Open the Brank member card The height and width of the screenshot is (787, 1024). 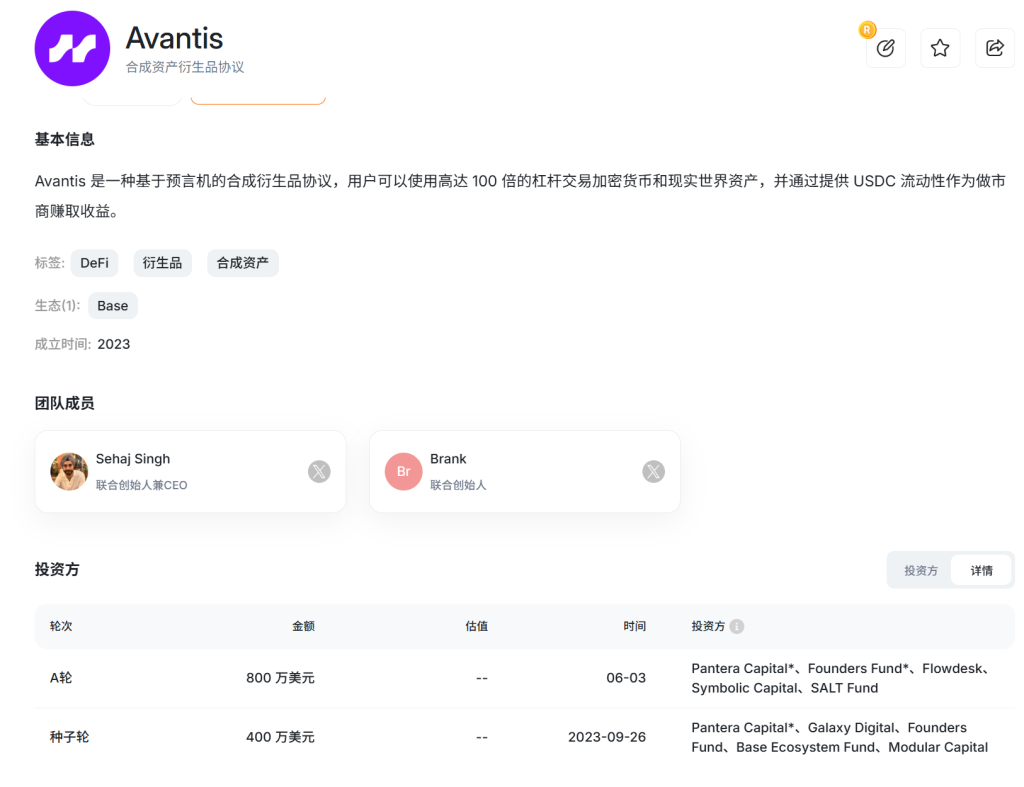click(x=524, y=472)
